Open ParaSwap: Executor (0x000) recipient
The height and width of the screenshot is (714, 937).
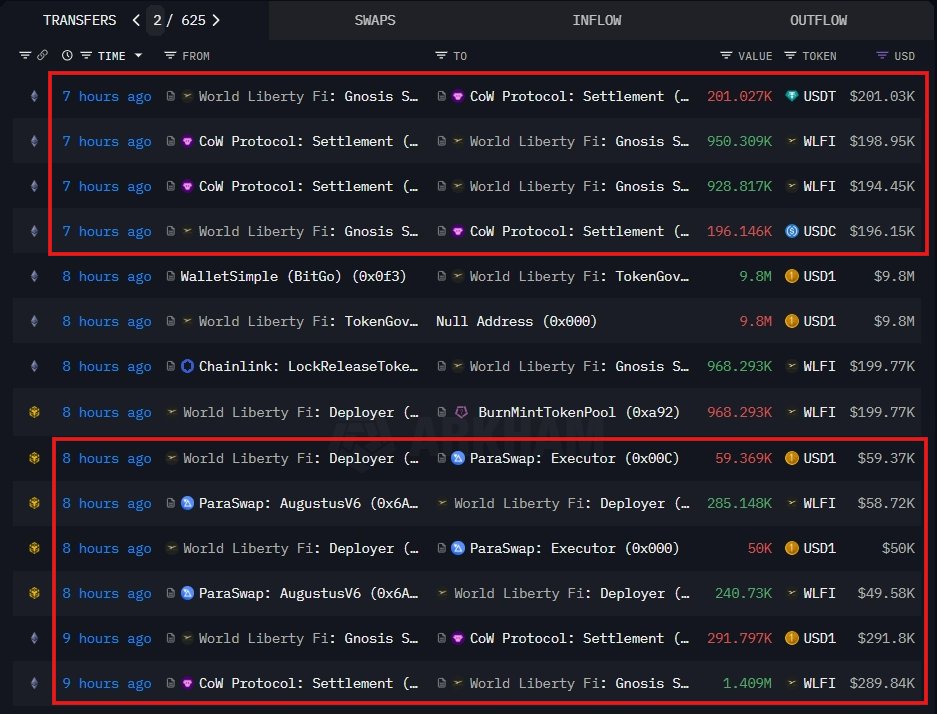coord(574,548)
